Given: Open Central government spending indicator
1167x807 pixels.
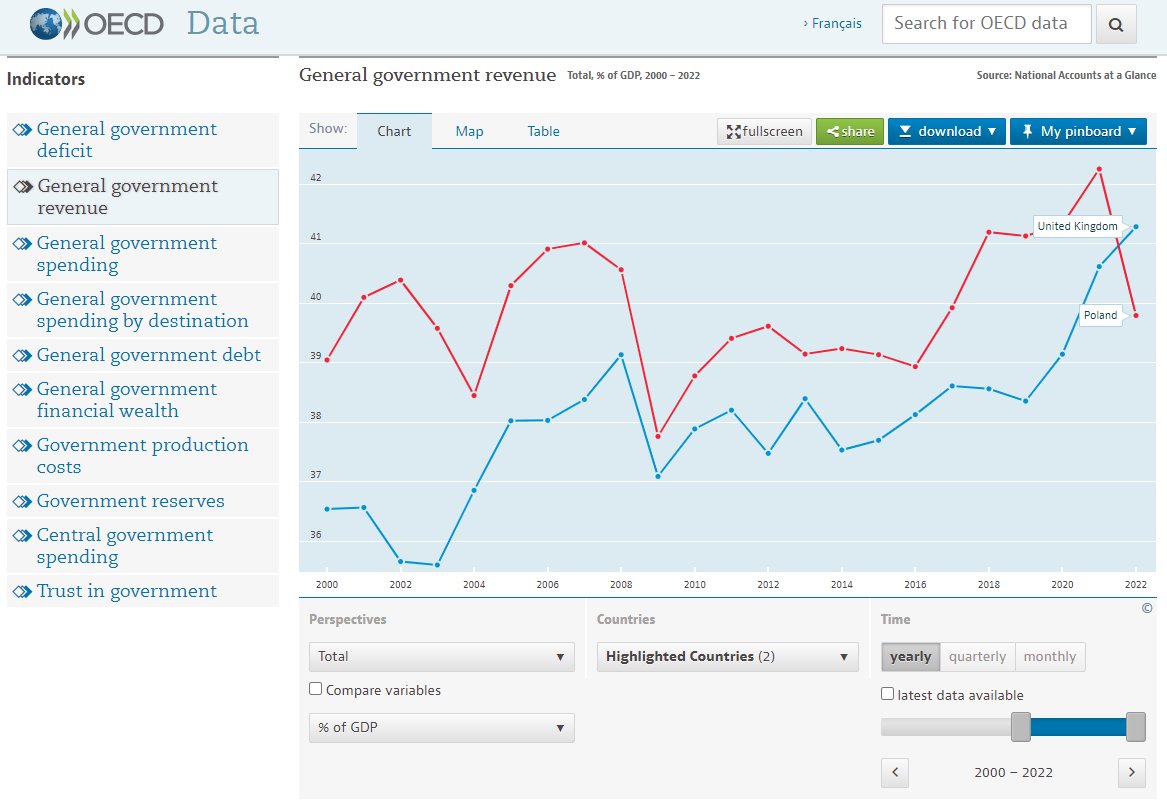Looking at the screenshot, I should coord(124,546).
